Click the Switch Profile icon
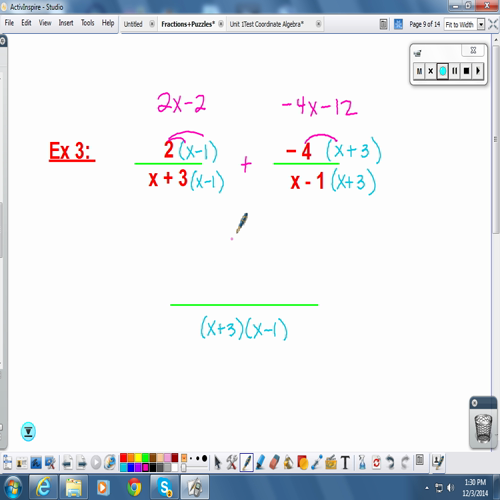 [x=22, y=462]
